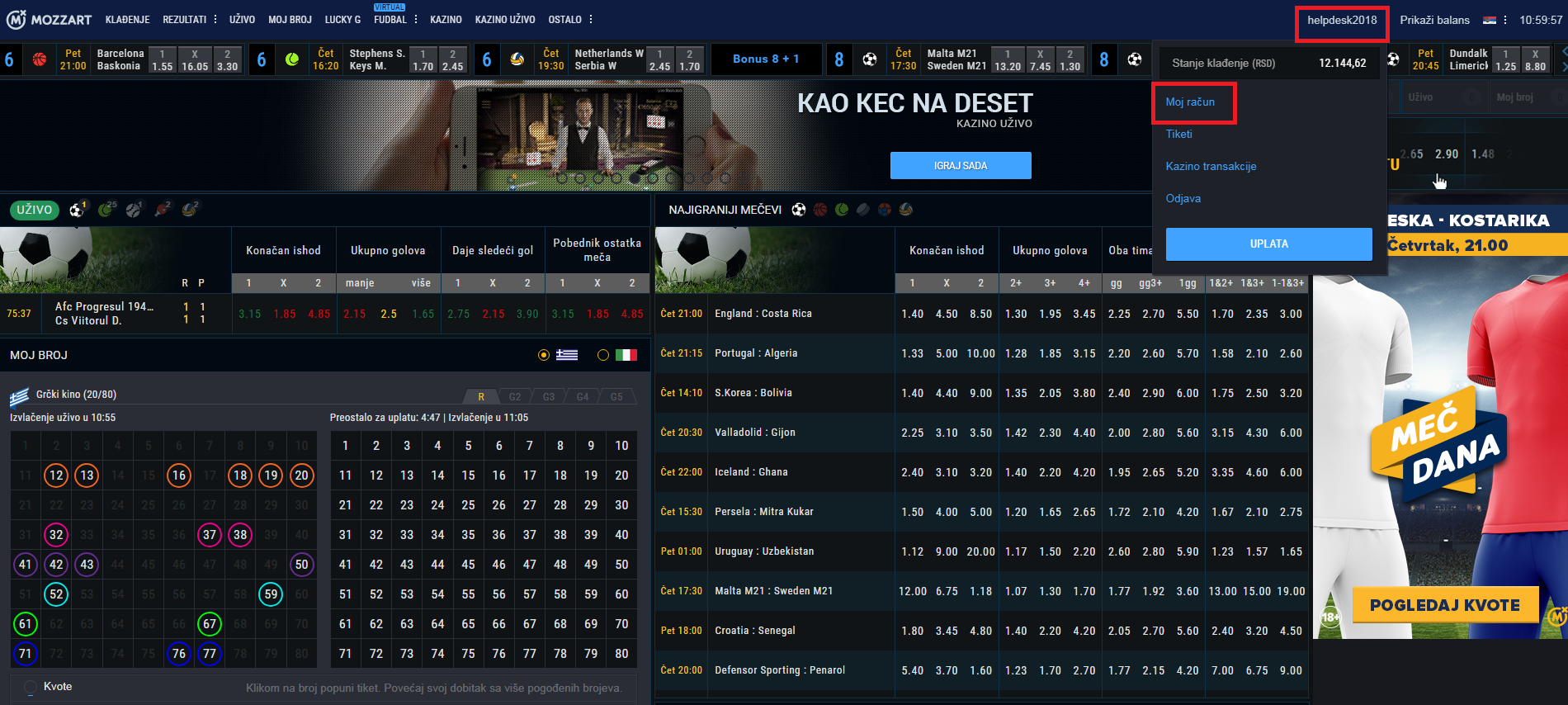Click the basketball icon in Barcelona ticker
This screenshot has height=705, width=1568.
point(40,59)
